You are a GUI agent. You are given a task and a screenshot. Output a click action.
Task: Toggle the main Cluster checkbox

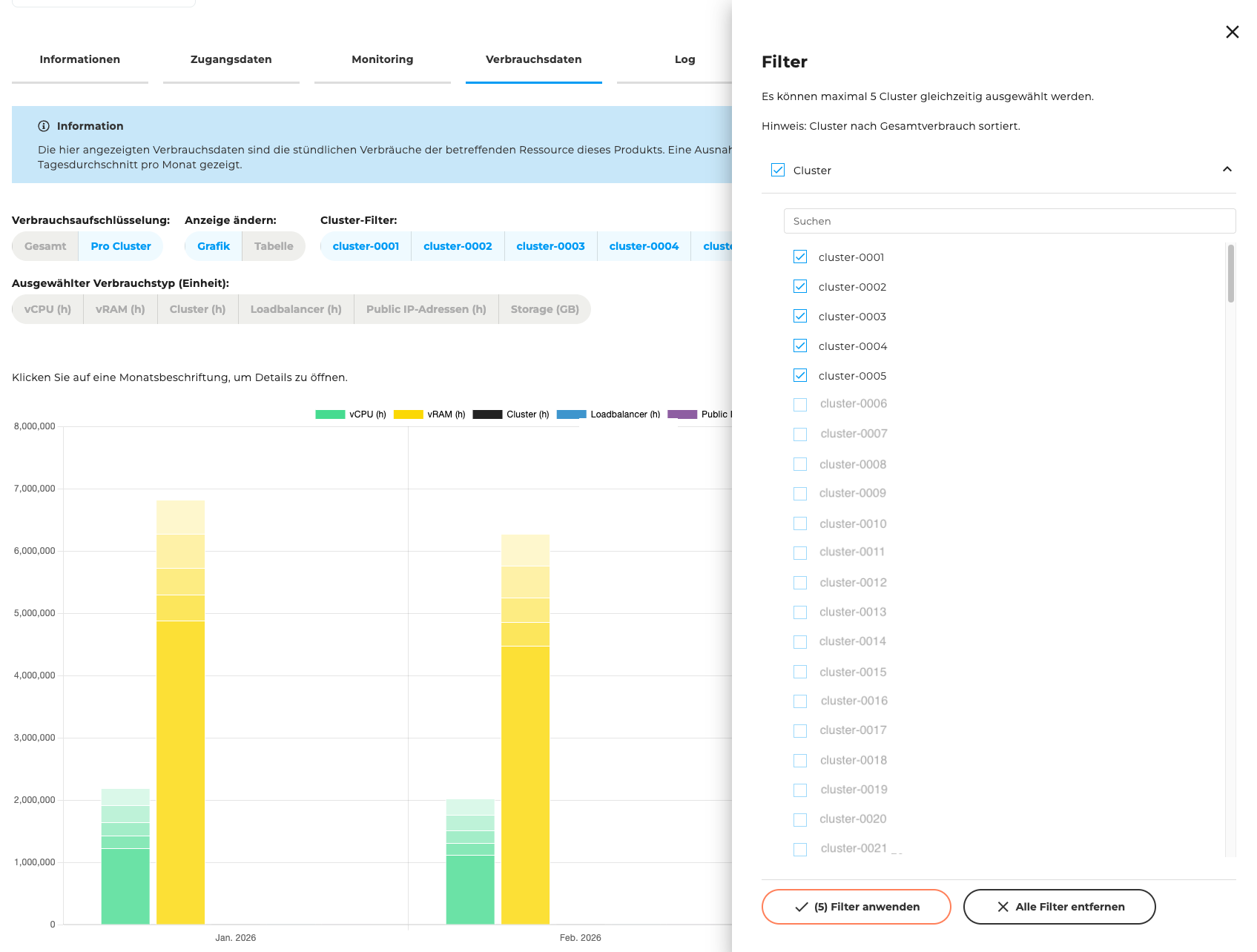pos(778,170)
